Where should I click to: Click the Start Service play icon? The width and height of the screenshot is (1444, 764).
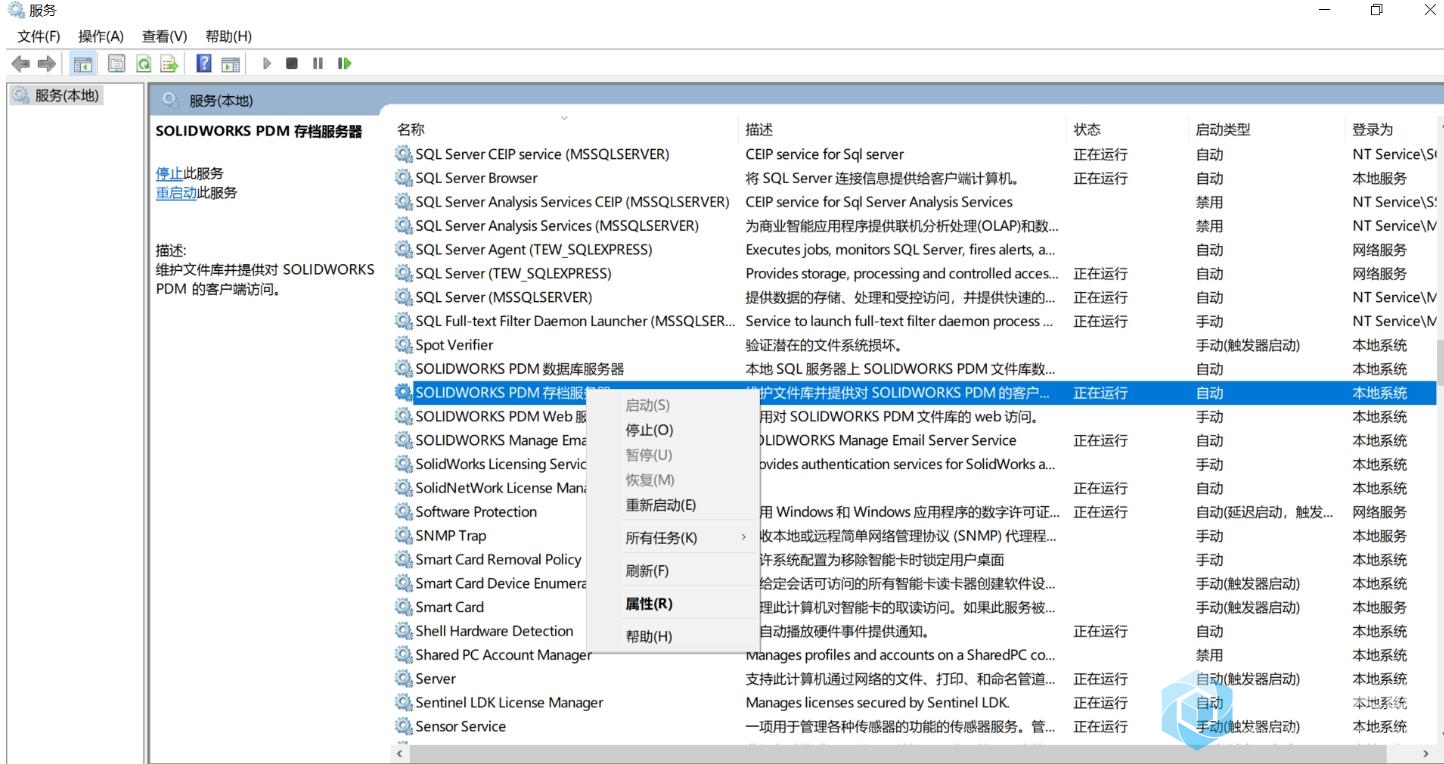(267, 63)
